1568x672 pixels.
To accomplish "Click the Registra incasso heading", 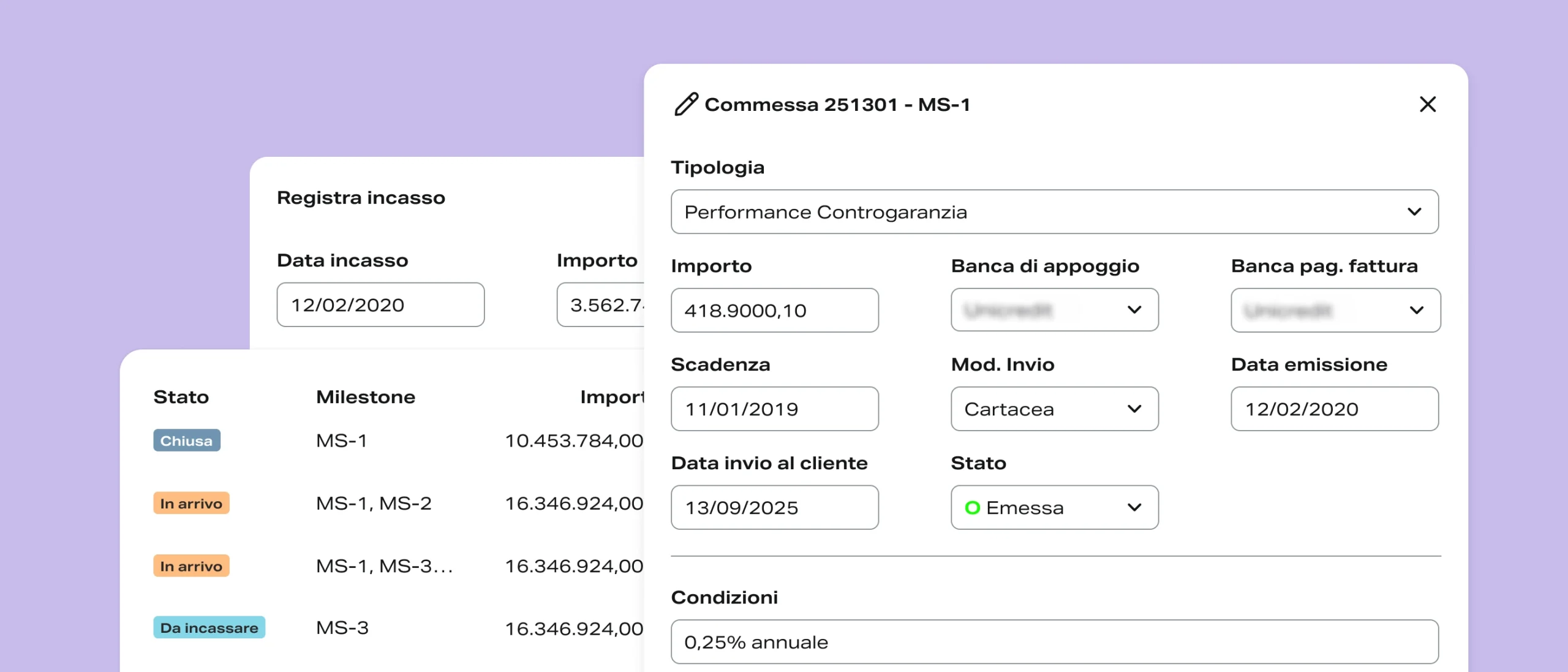I will 361,198.
